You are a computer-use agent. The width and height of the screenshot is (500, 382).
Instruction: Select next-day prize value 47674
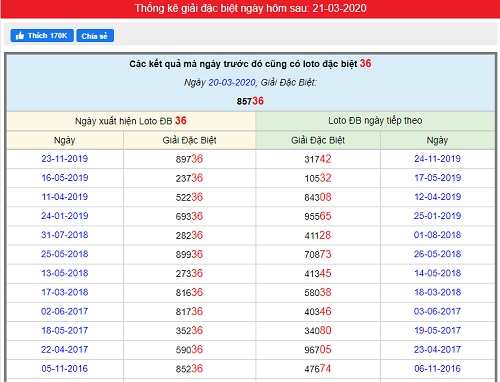click(318, 369)
